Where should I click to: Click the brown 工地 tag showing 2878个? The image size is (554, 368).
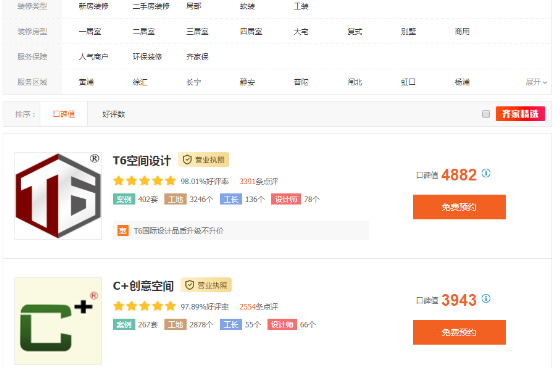tap(175, 324)
